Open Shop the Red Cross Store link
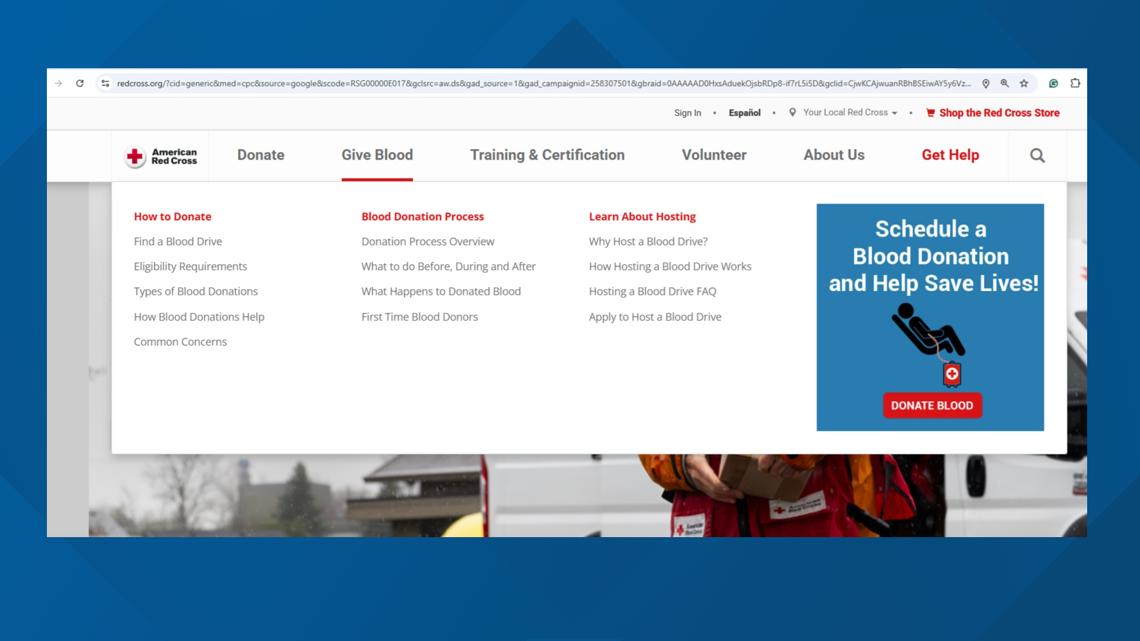This screenshot has width=1140, height=641. pos(999,113)
